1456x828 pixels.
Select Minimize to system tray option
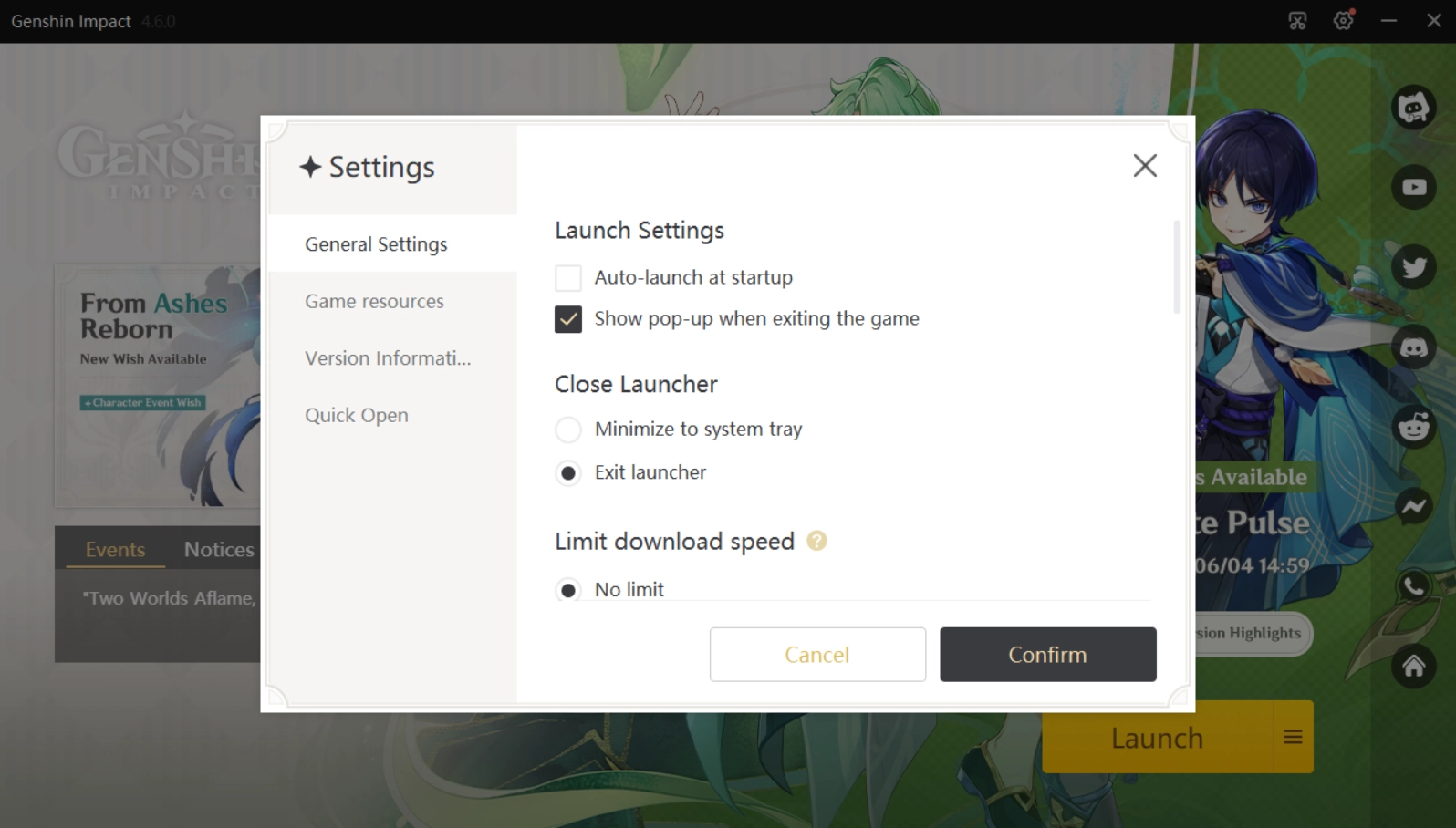pos(568,430)
